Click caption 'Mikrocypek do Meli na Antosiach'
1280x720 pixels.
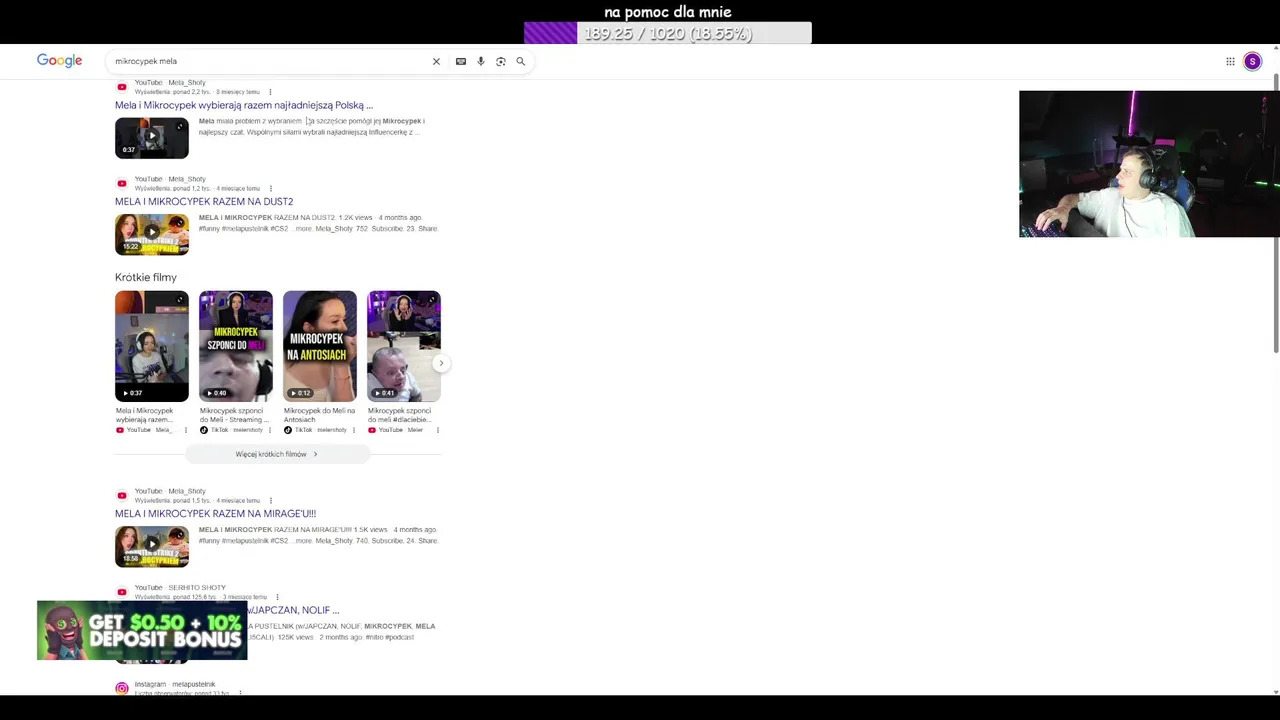(x=319, y=415)
